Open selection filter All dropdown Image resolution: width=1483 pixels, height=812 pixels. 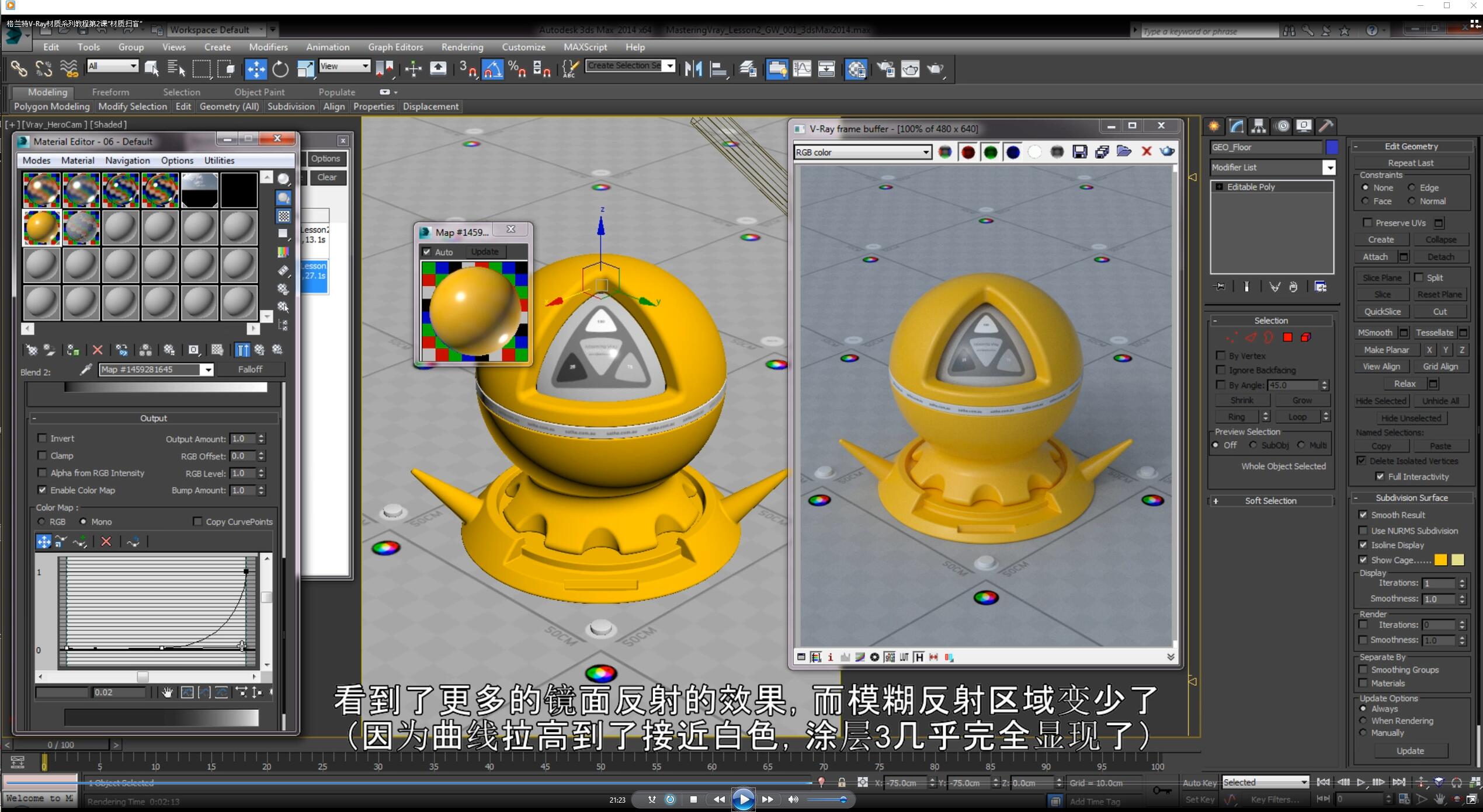point(134,66)
